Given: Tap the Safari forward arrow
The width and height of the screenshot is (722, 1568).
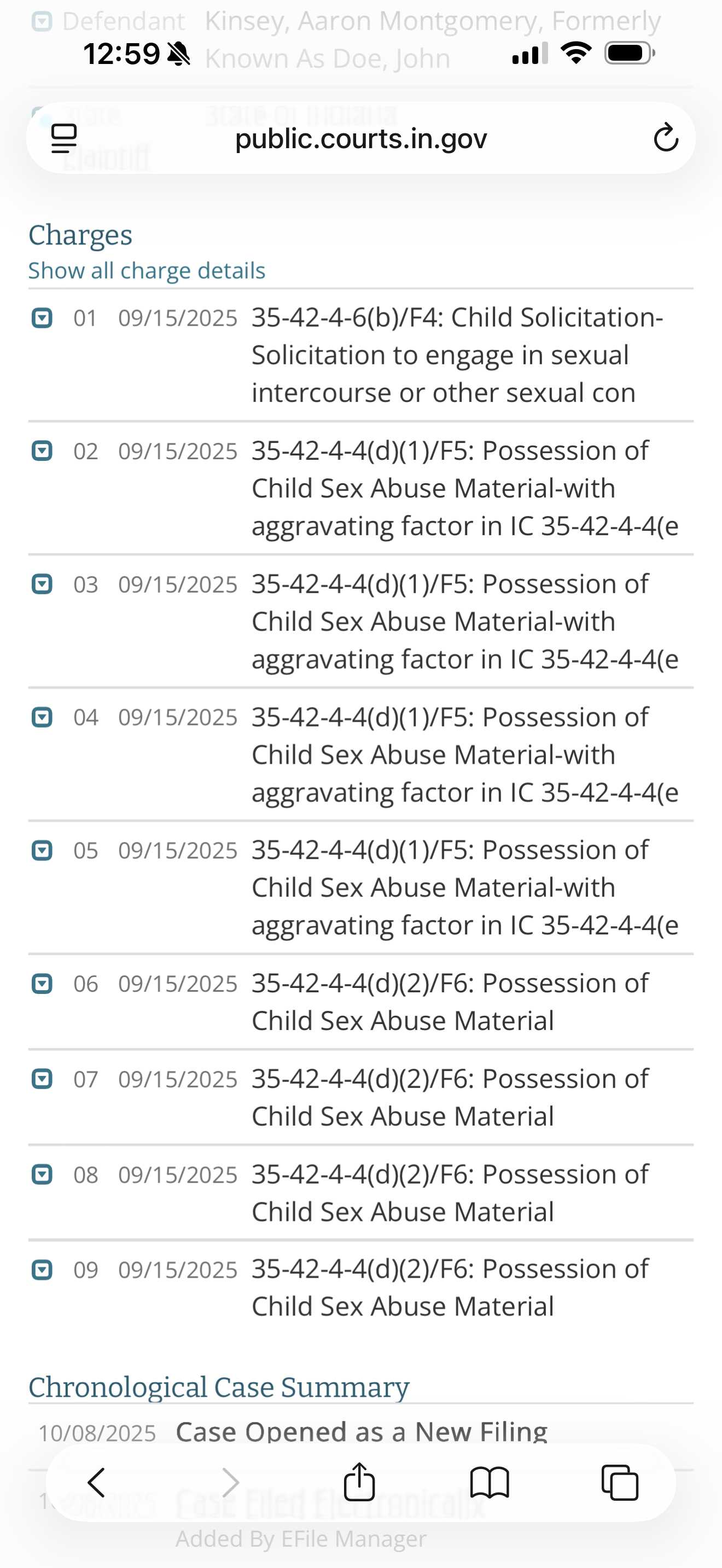Looking at the screenshot, I should [x=230, y=1482].
